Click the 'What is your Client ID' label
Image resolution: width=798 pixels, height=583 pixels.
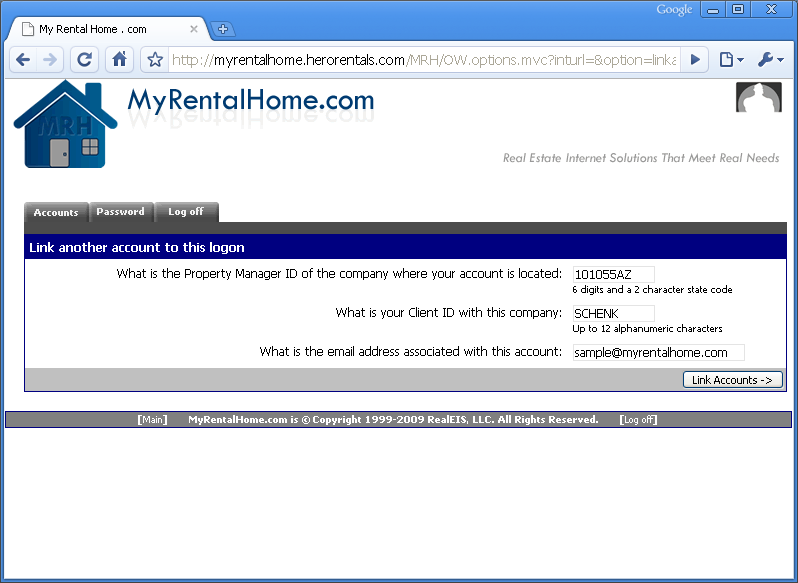coord(448,312)
